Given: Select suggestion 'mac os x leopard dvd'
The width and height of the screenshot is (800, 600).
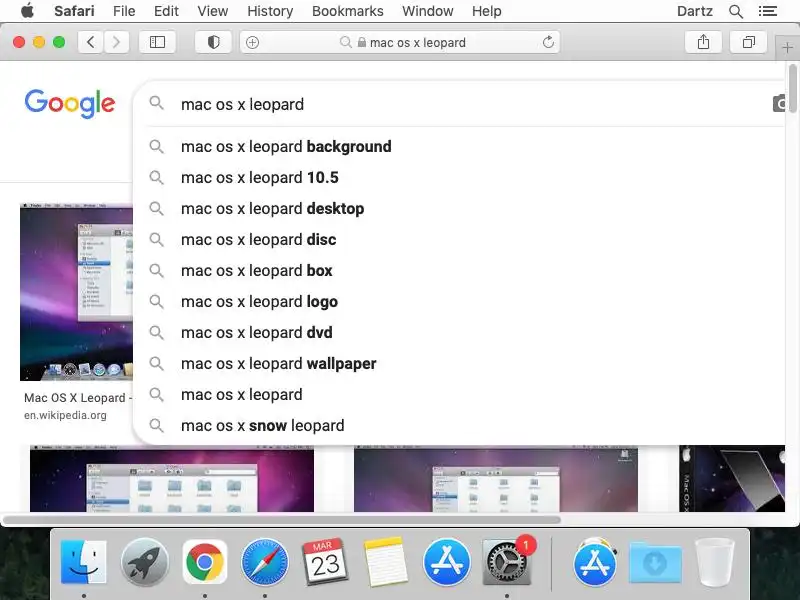Looking at the screenshot, I should point(459,333).
